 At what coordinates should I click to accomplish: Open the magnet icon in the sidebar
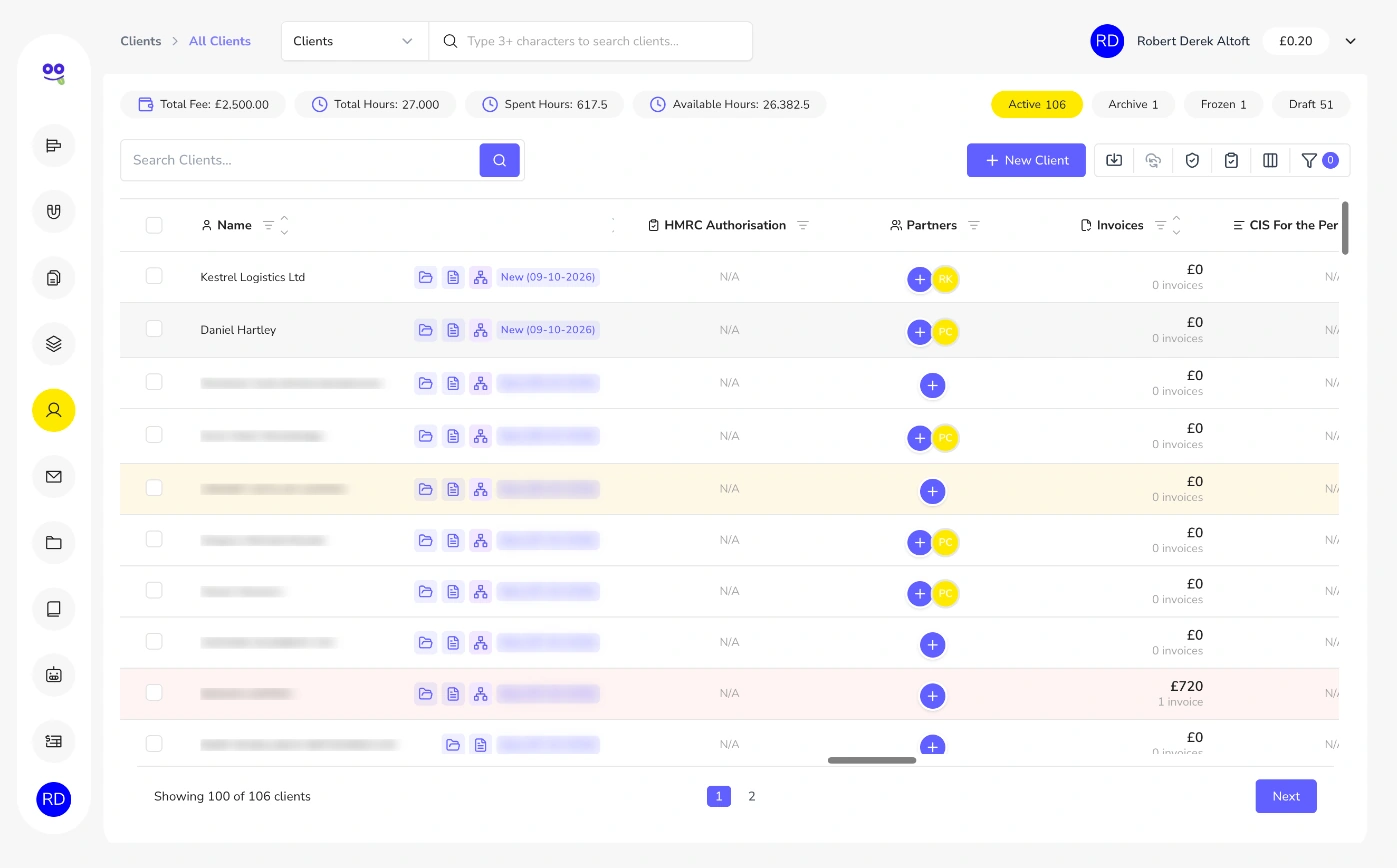tap(54, 212)
